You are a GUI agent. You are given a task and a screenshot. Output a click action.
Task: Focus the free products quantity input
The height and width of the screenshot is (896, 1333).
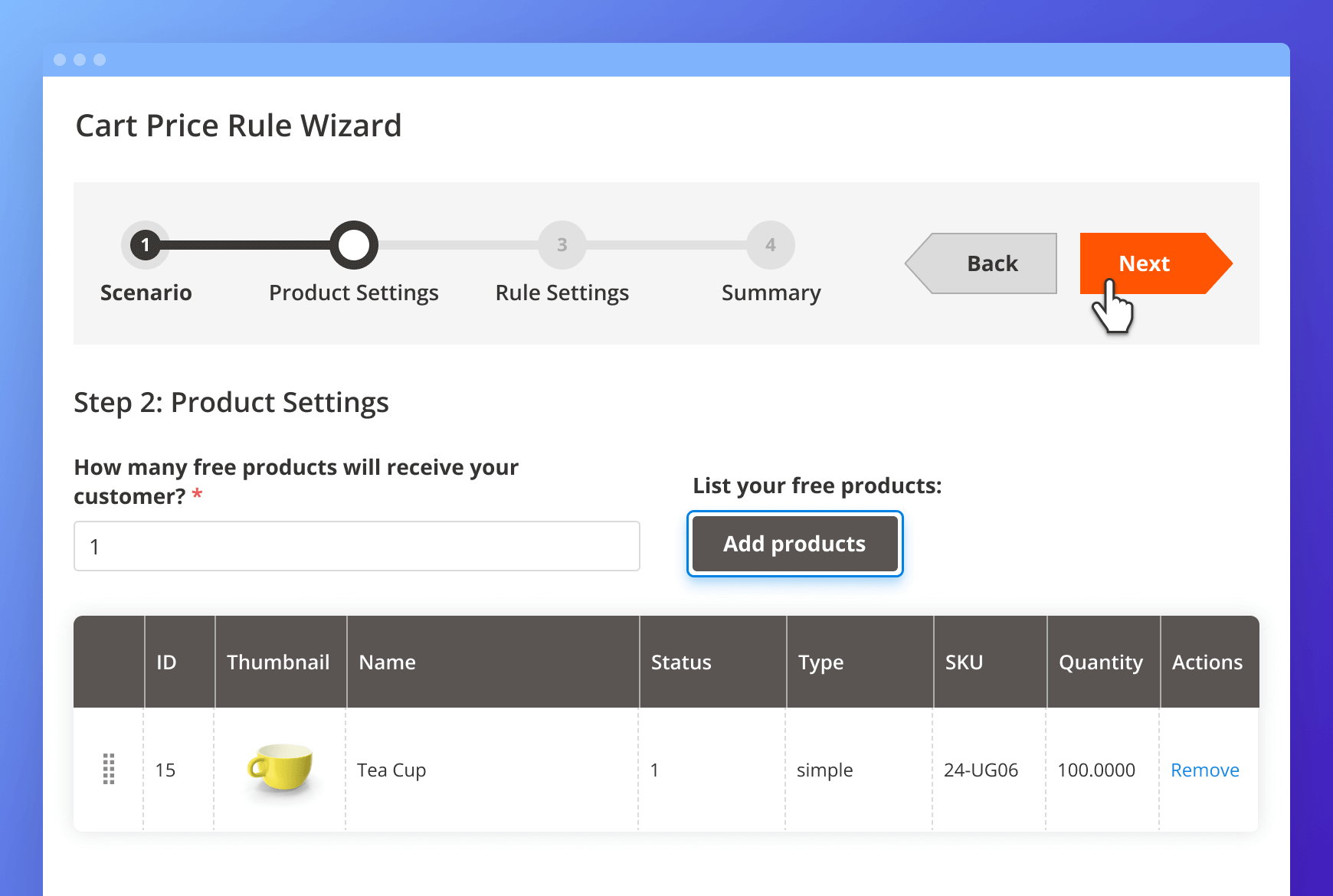pyautogui.click(x=357, y=546)
